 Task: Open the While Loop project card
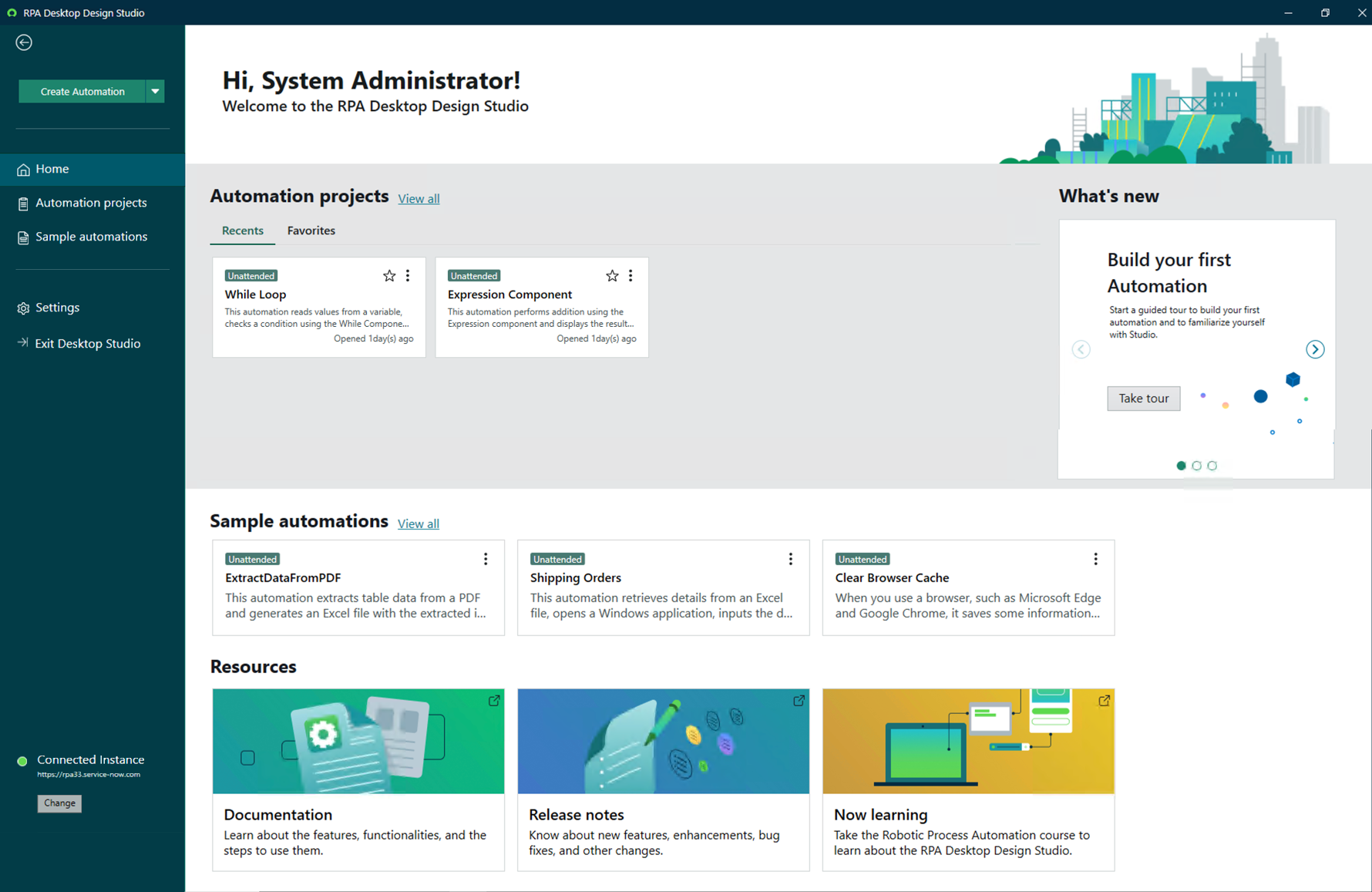click(319, 307)
